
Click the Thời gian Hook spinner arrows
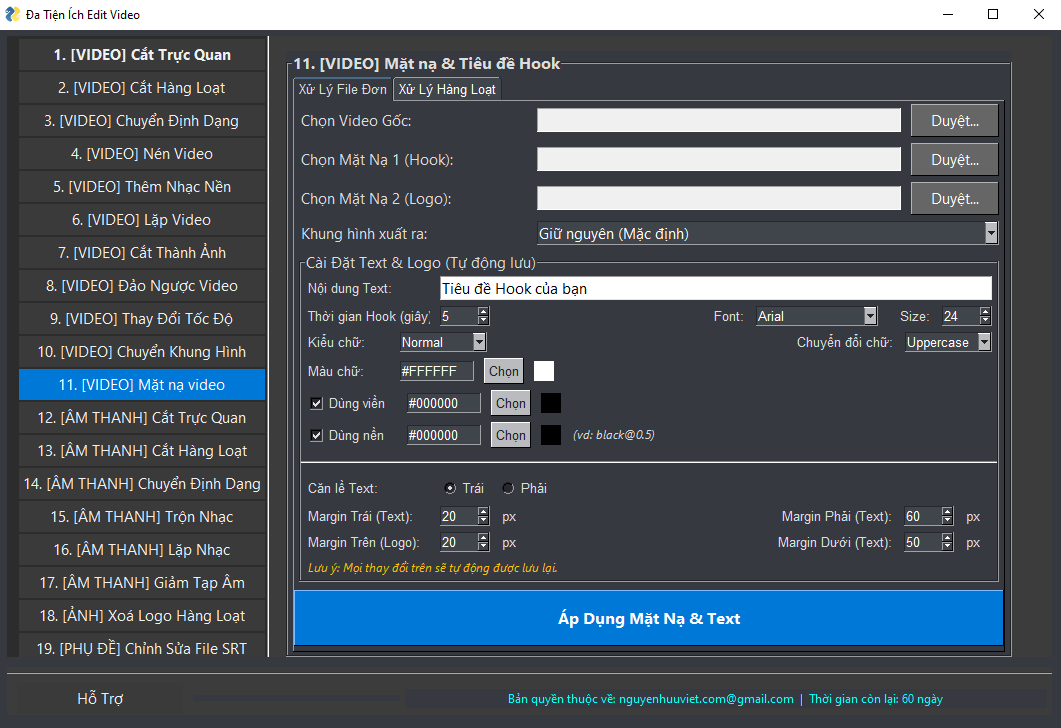[x=483, y=316]
